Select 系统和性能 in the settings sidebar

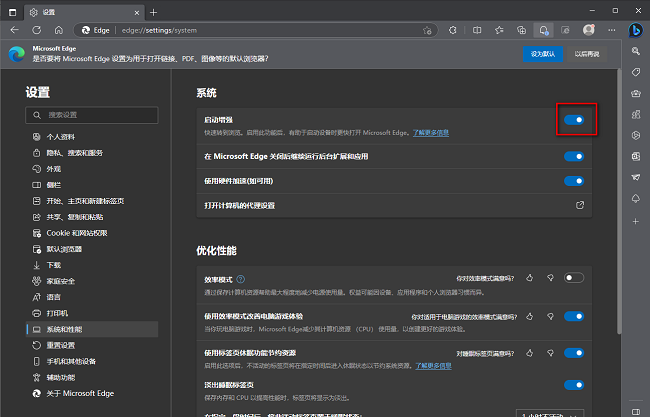click(92, 329)
